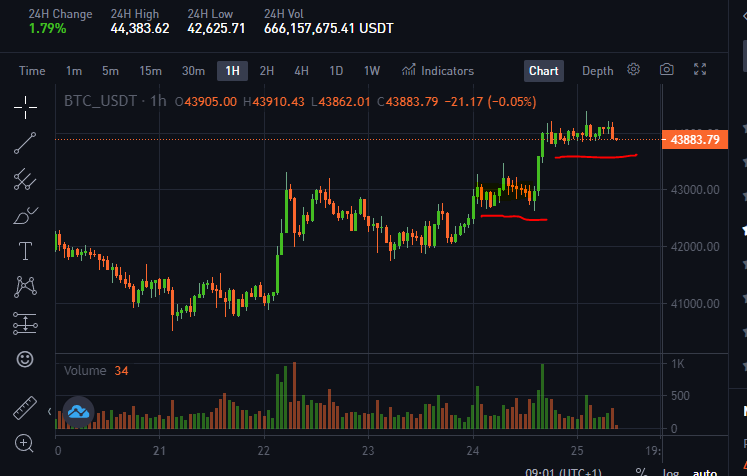Click date label 24 on time axis
The image size is (747, 476).
473,451
